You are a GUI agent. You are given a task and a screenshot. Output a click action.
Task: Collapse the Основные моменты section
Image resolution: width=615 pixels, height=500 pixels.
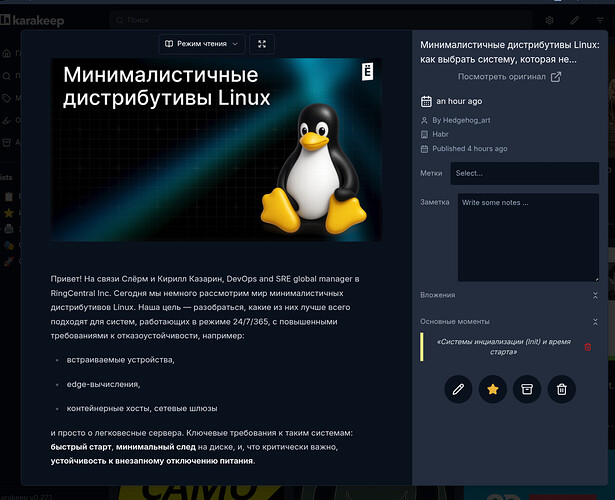(x=595, y=322)
